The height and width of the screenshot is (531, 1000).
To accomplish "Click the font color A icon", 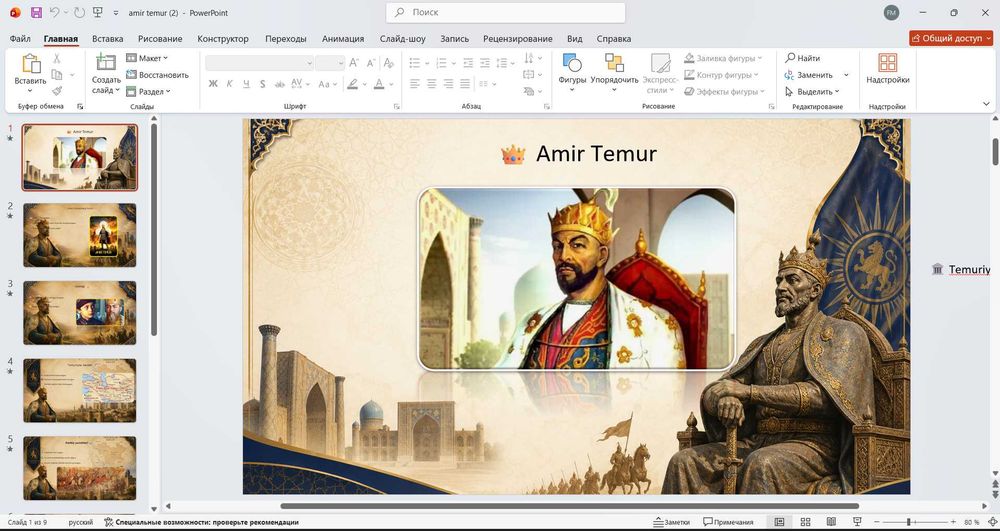I will [379, 84].
